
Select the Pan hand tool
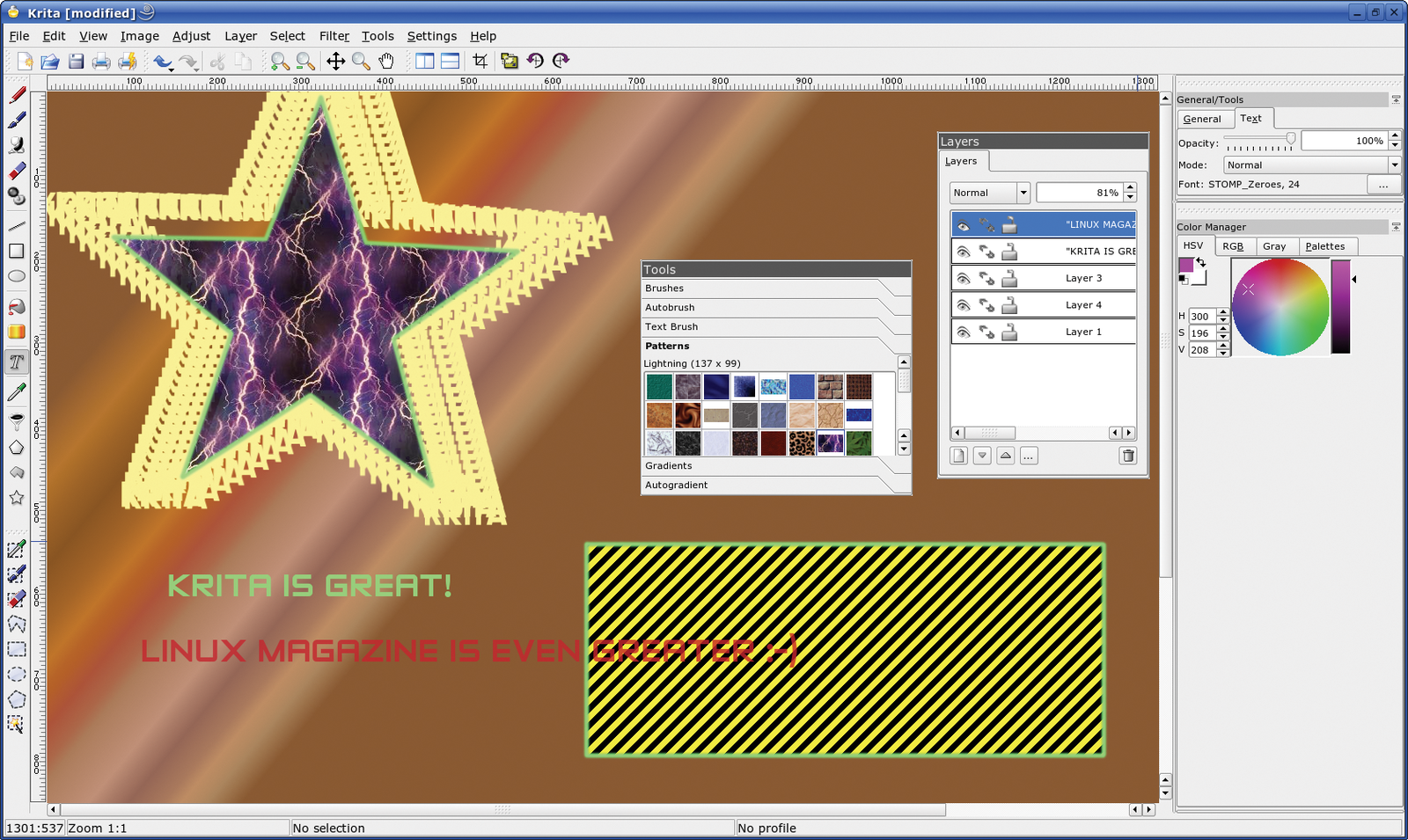tap(386, 61)
